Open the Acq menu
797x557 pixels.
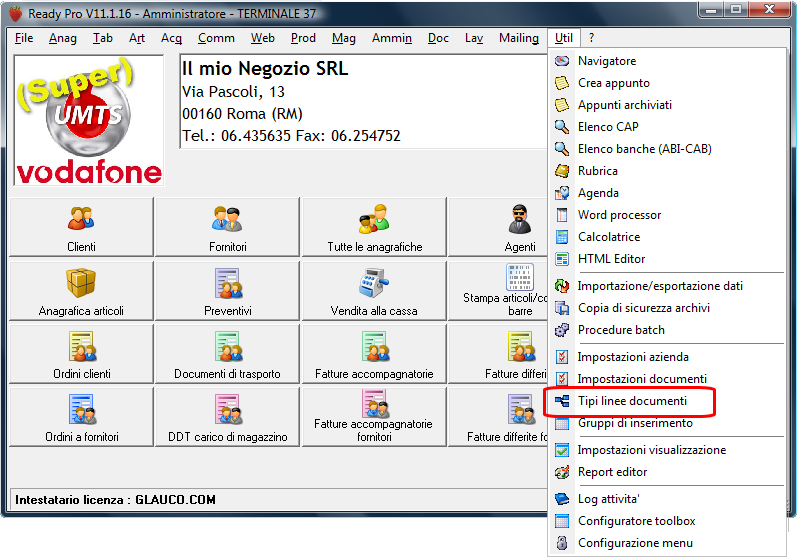(171, 38)
